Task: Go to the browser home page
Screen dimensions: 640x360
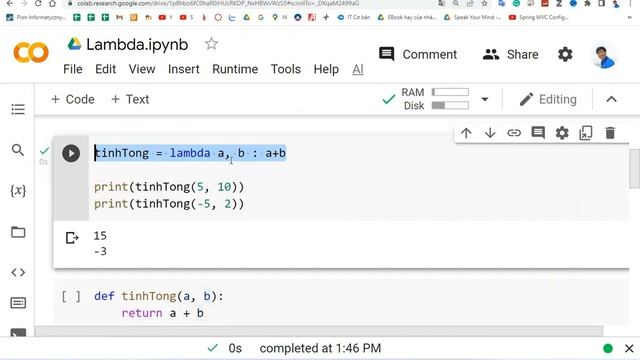Action: [x=52, y=3]
